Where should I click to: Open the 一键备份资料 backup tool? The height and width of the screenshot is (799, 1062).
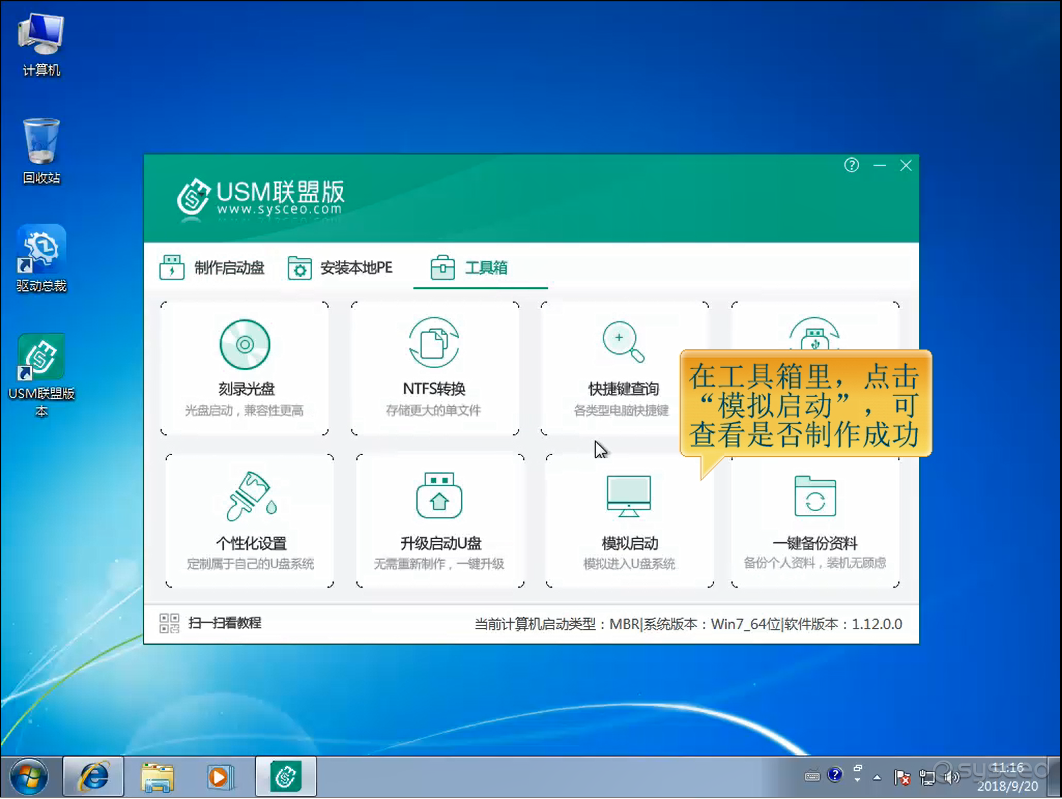pos(815,520)
